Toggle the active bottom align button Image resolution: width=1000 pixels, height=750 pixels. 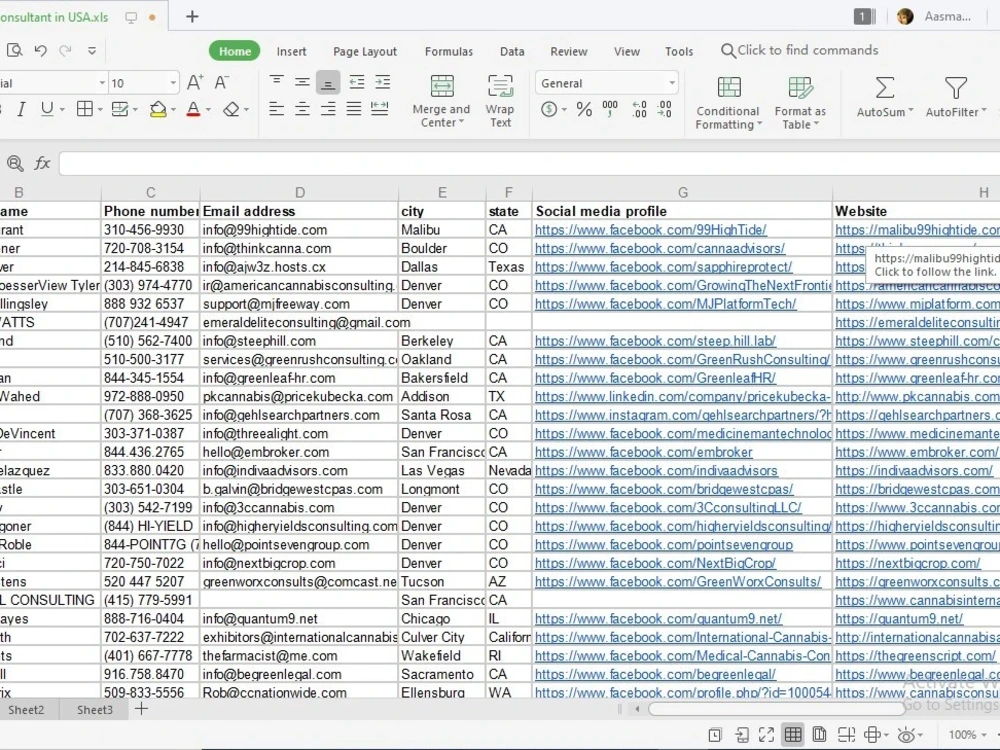[x=328, y=82]
